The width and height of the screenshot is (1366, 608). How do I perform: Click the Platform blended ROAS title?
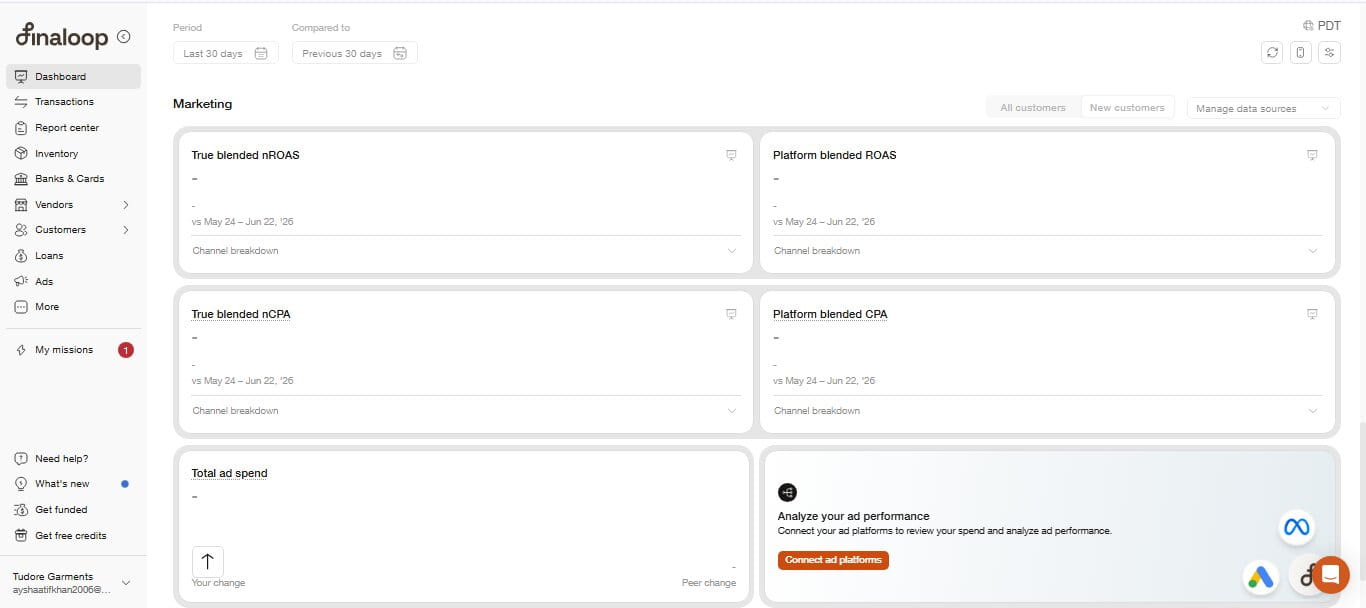(x=835, y=155)
